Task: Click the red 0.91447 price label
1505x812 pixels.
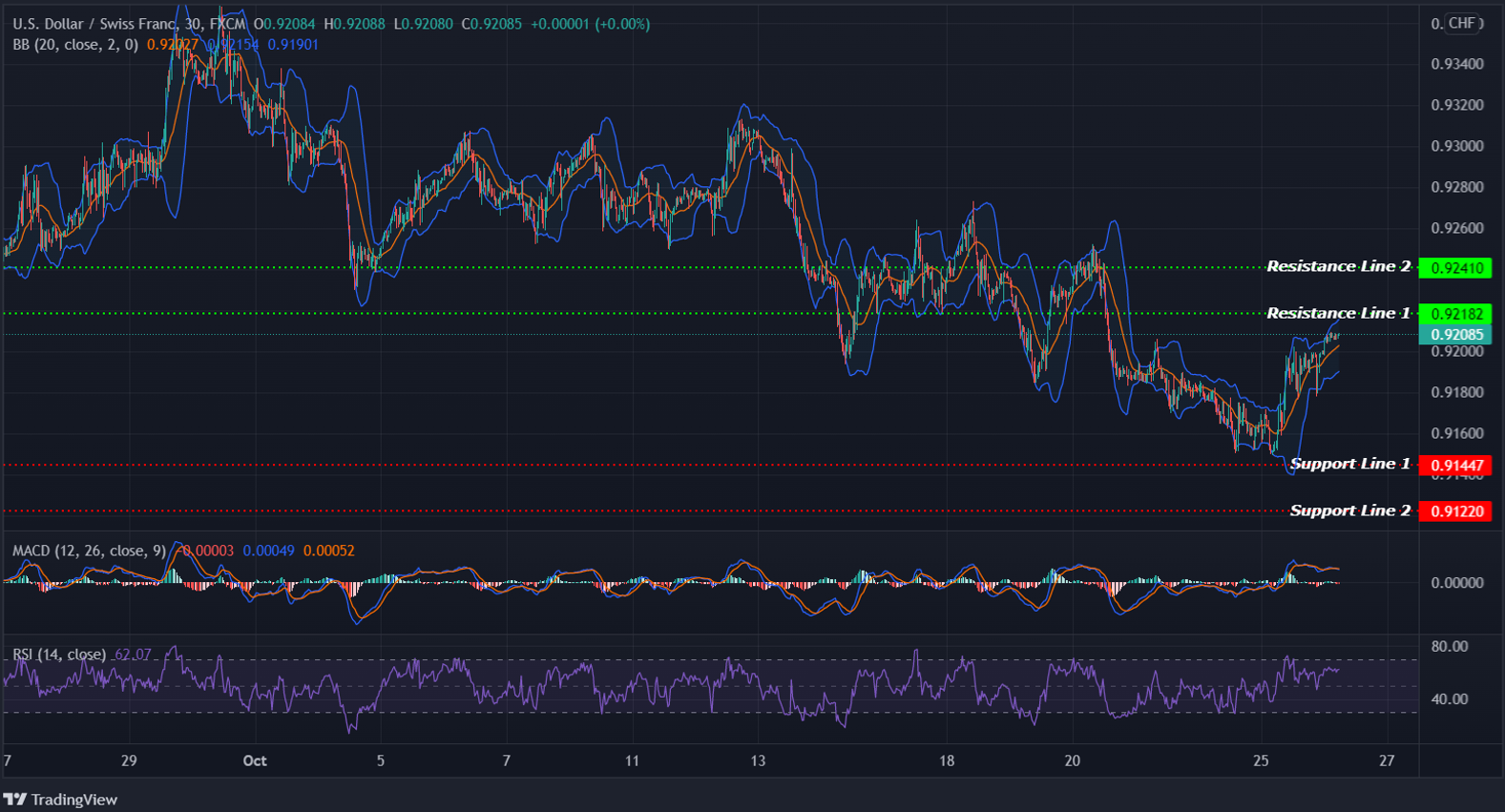Action: click(x=1455, y=466)
